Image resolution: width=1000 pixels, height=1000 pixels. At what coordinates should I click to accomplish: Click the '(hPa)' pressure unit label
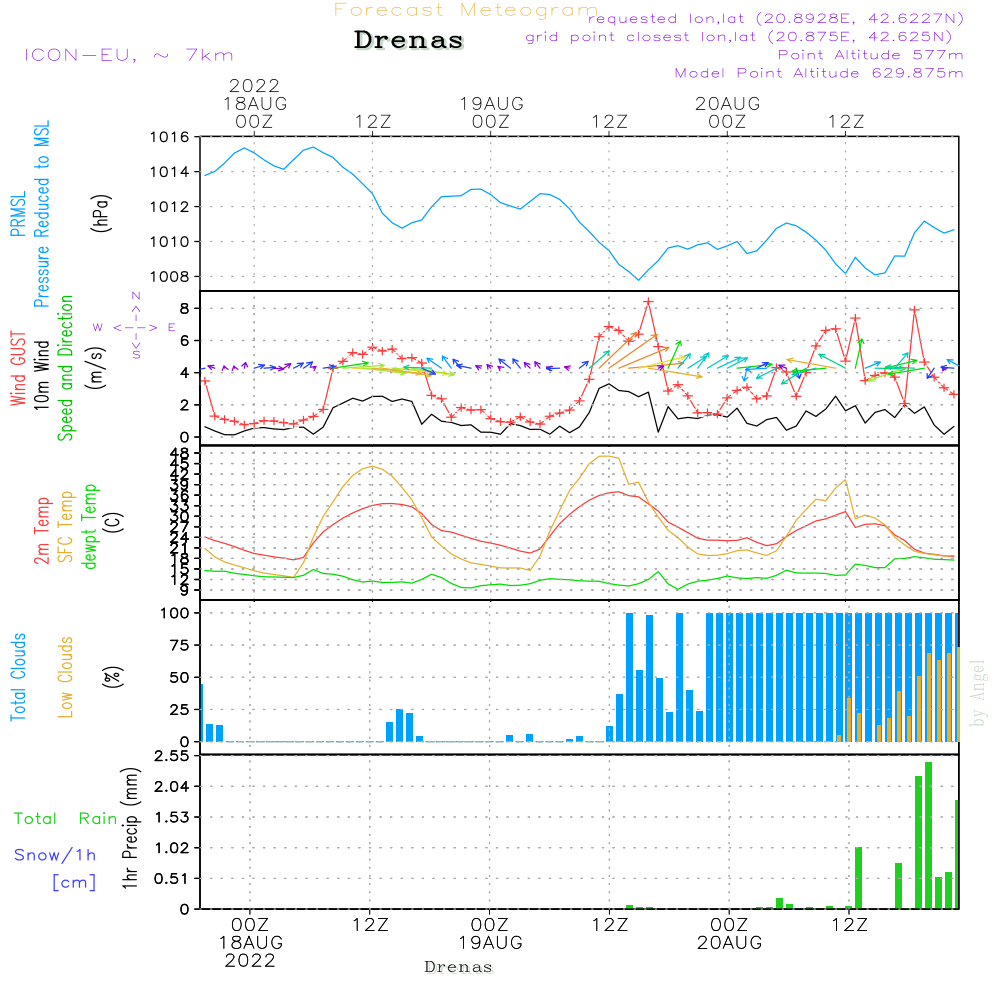101,214
